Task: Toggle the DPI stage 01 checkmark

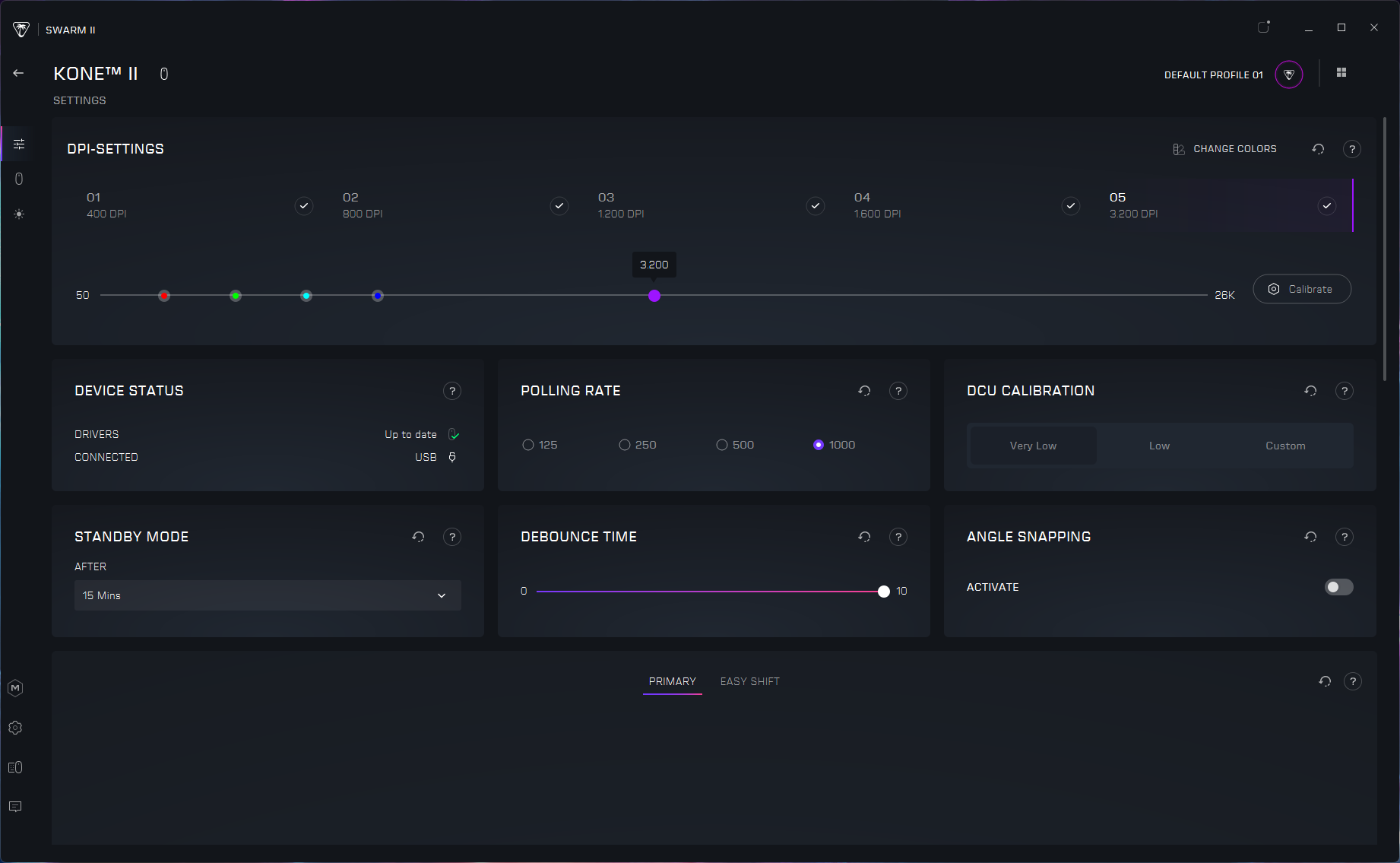Action: click(x=304, y=206)
